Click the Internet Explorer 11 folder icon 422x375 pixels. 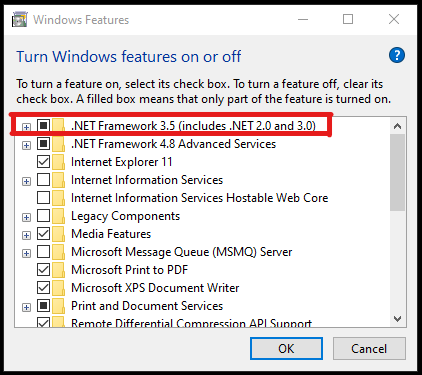(x=58, y=162)
